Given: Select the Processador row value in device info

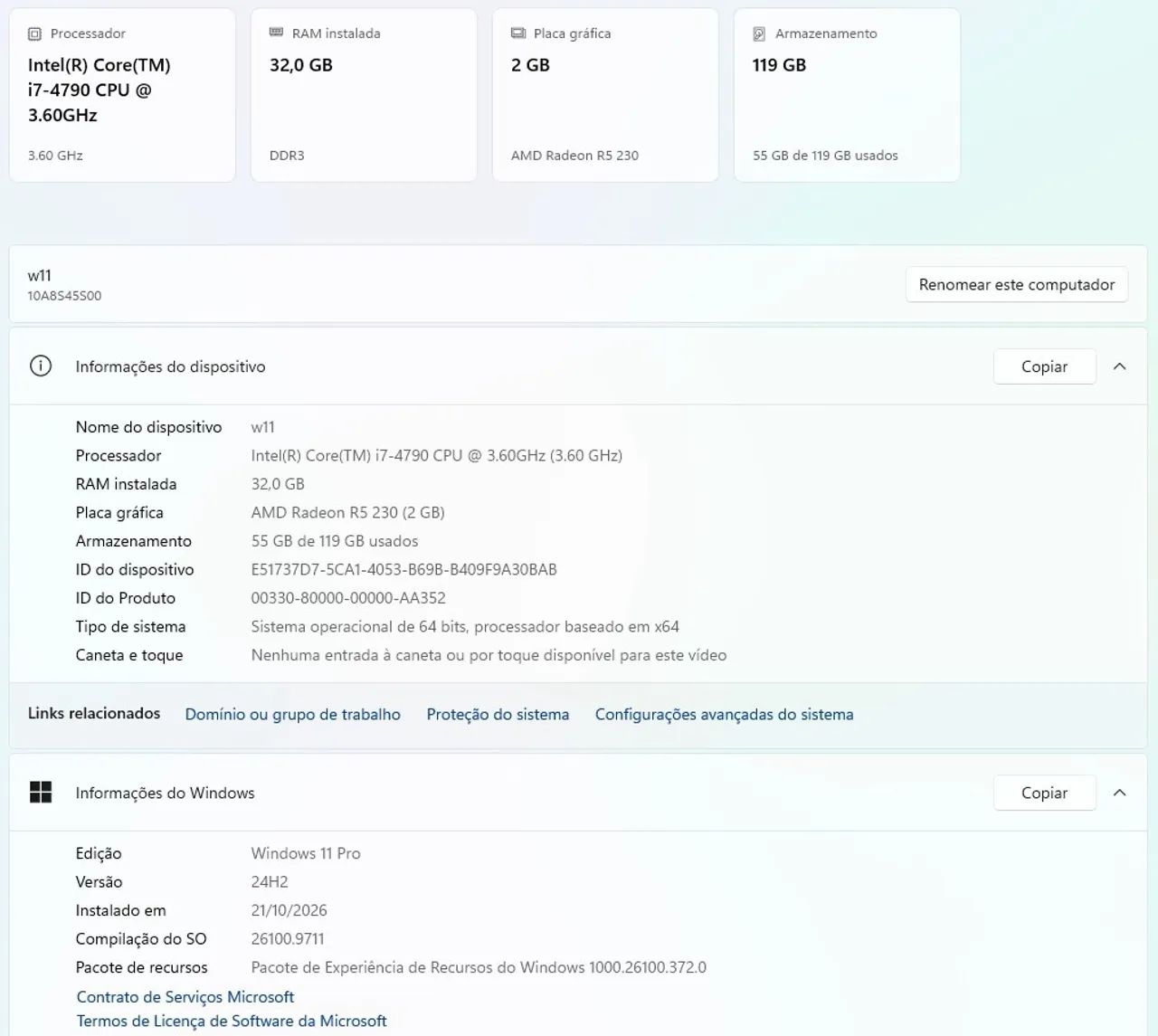Looking at the screenshot, I should pyautogui.click(x=437, y=456).
